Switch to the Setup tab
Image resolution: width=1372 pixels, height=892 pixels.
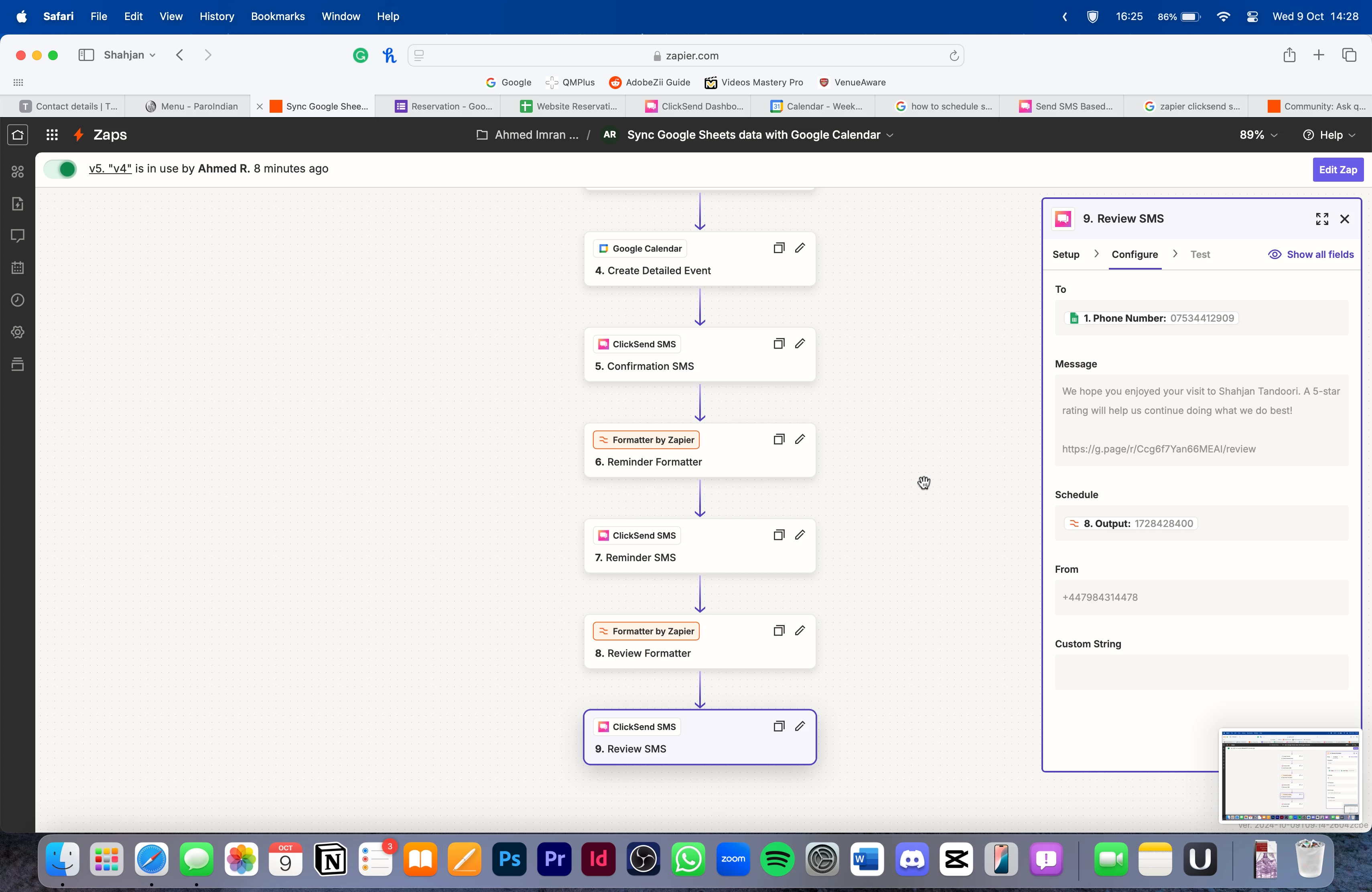[1066, 254]
